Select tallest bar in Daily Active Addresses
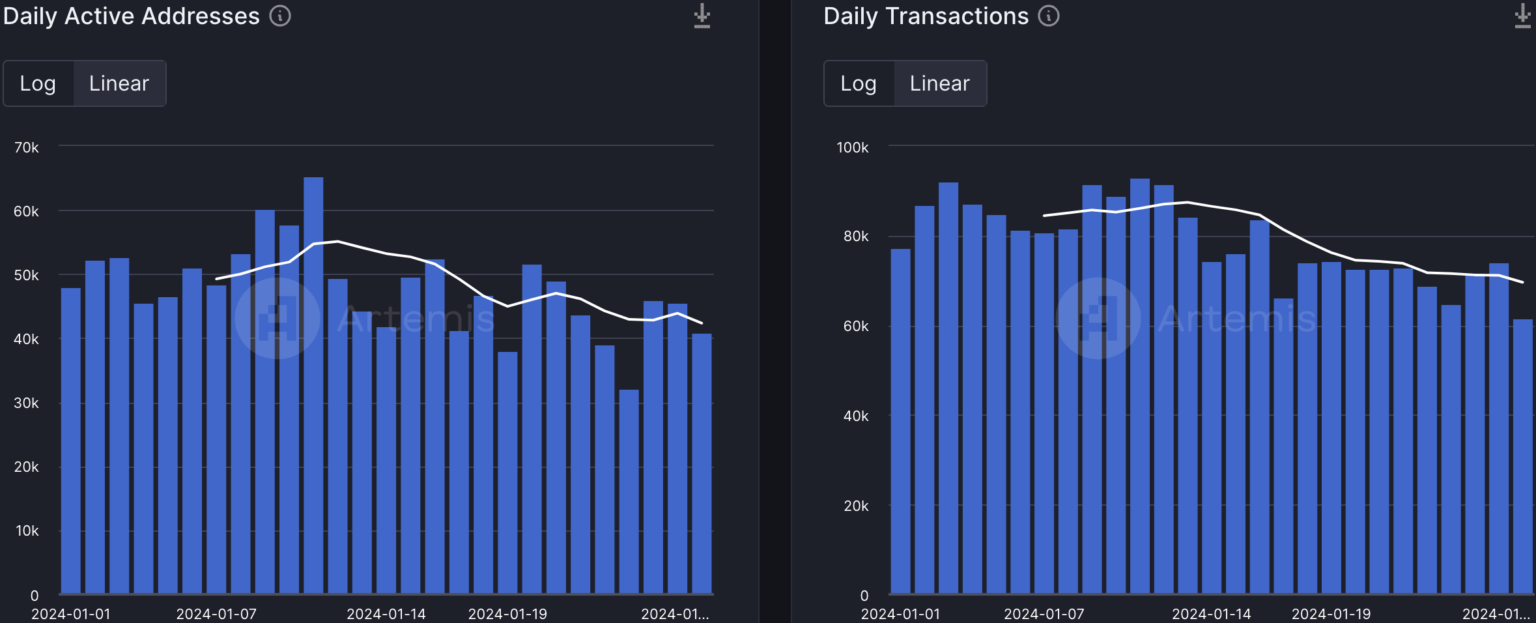 click(313, 385)
